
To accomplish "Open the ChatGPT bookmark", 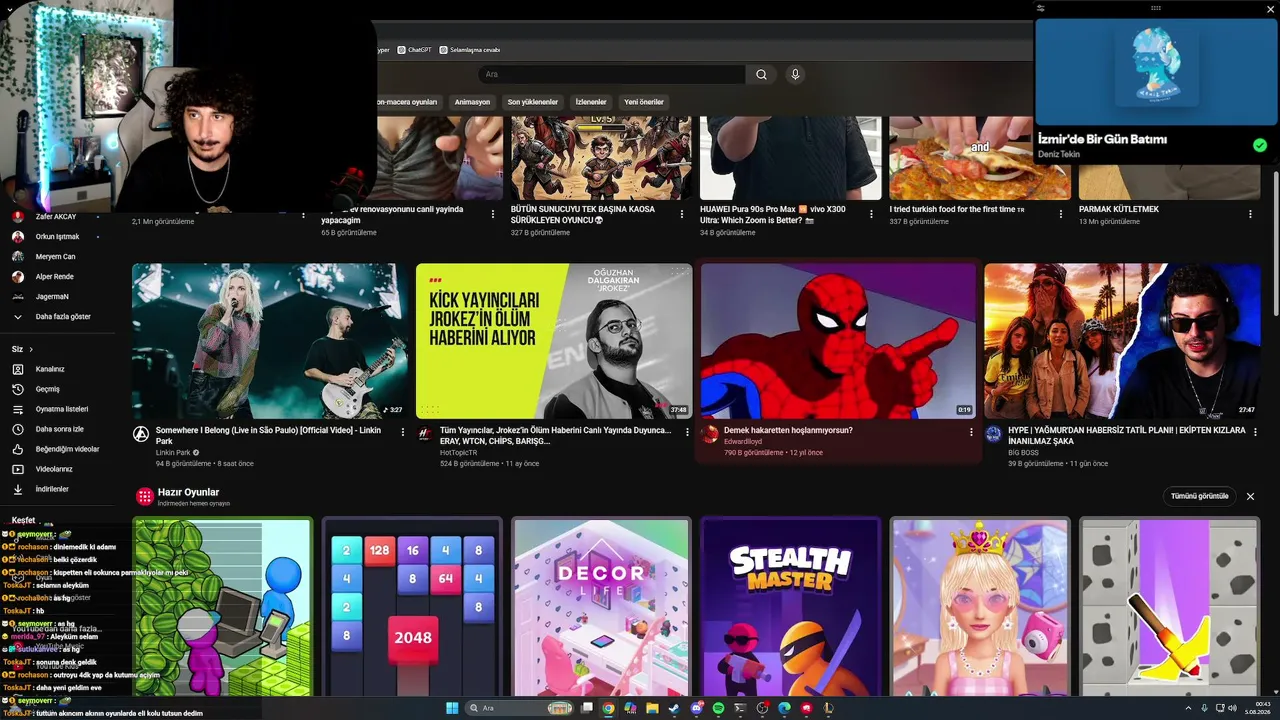I will click(414, 49).
